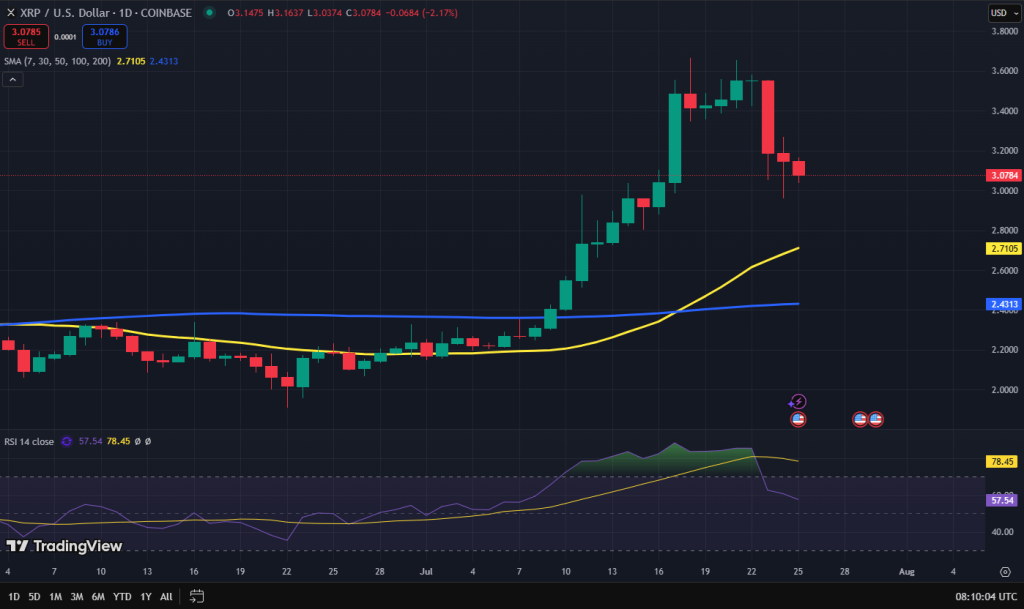Select the 1M time range
This screenshot has height=609, width=1024.
[x=56, y=597]
